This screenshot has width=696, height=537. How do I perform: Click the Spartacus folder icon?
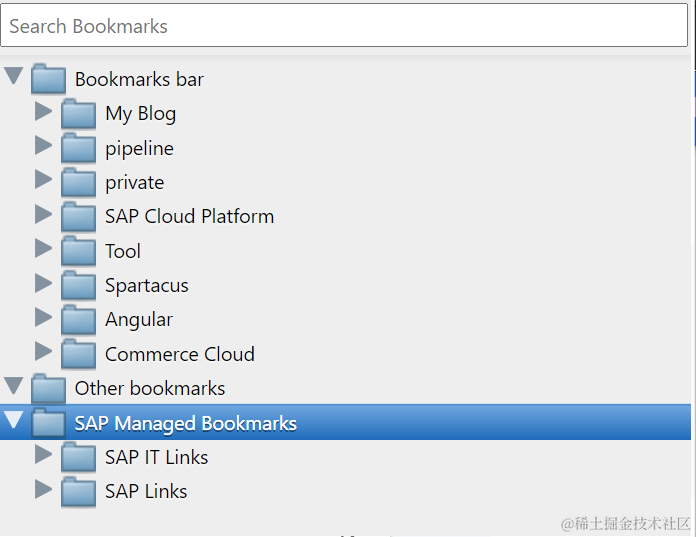point(79,285)
